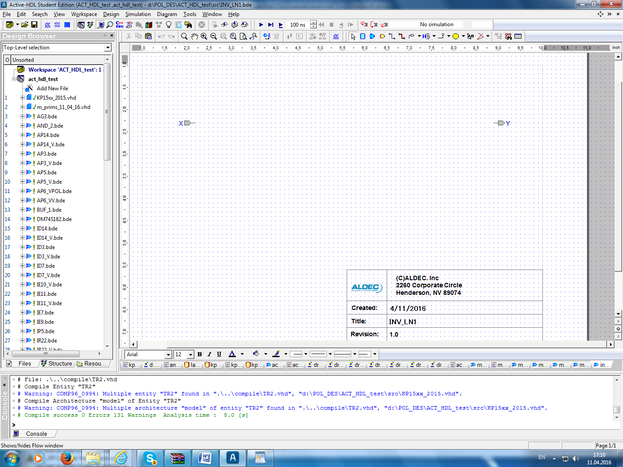Click the Firefox icon in the taskbar
This screenshot has height=467, width=623.
65,456
